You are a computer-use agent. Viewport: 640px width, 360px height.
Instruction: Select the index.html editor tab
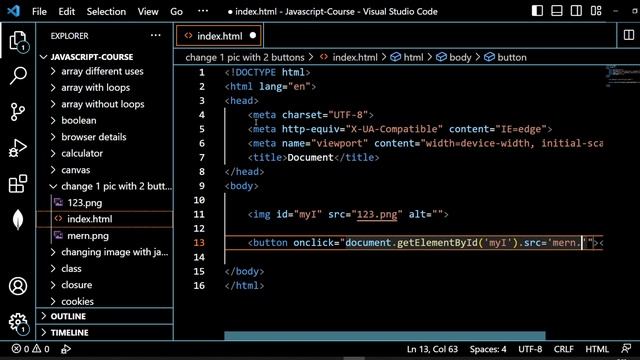tap(219, 36)
